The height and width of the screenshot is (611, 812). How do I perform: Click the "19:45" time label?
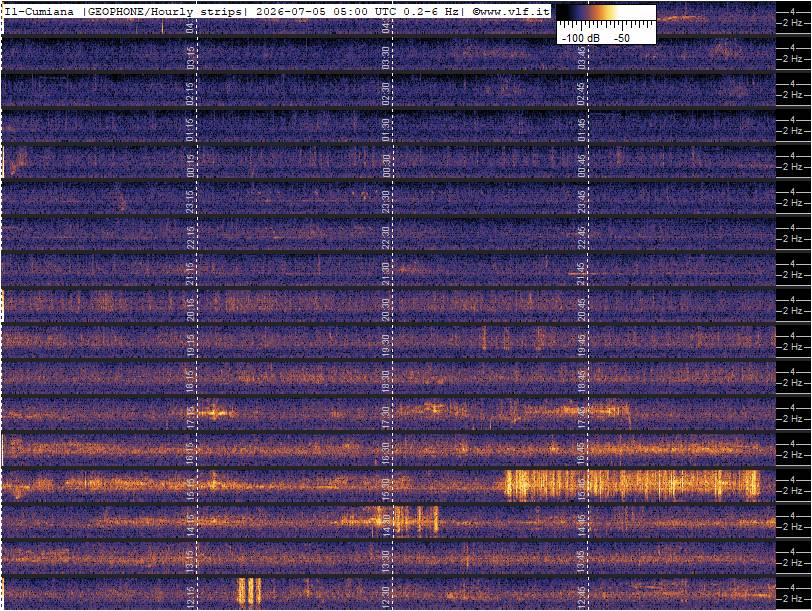(x=582, y=345)
